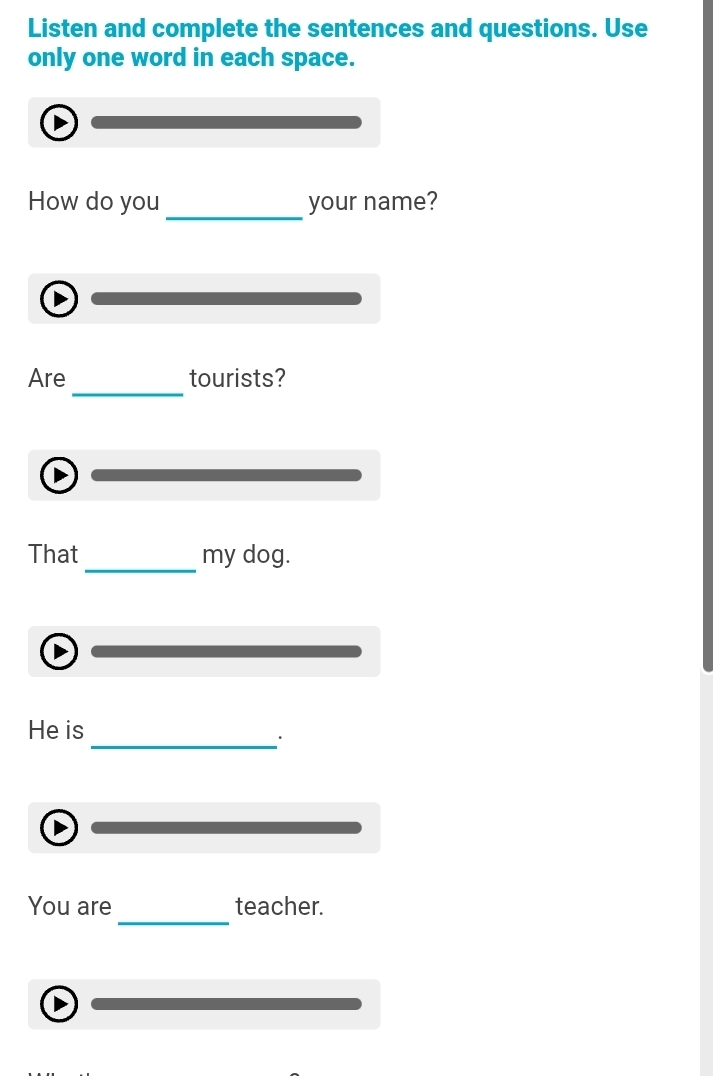Focus blank between 'Are' and 'tourists?'
Viewport: 713px width, 1076px height.
click(128, 381)
